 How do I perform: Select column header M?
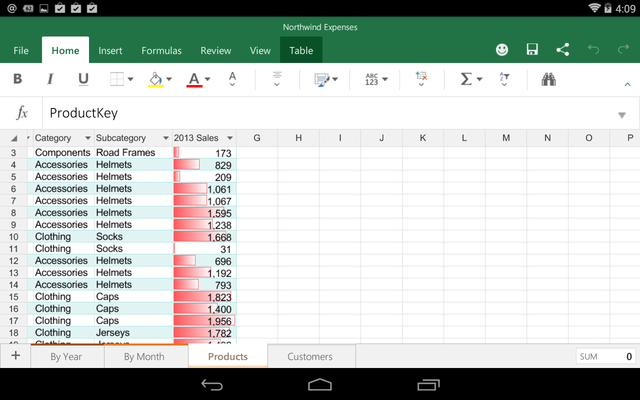[x=506, y=138]
